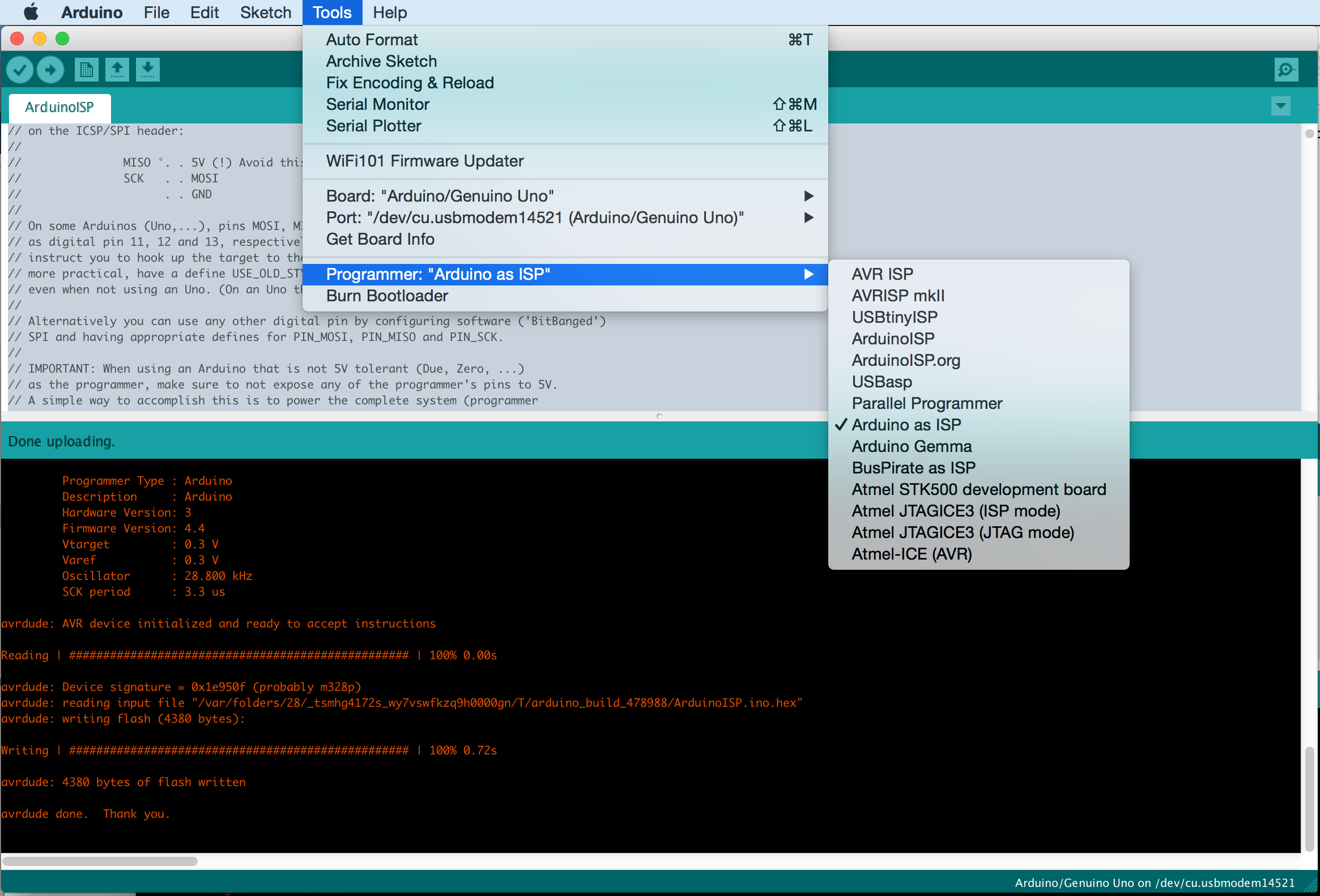Select Atmel-ICE (AVR) programmer
Image resolution: width=1320 pixels, height=896 pixels.
pos(978,554)
